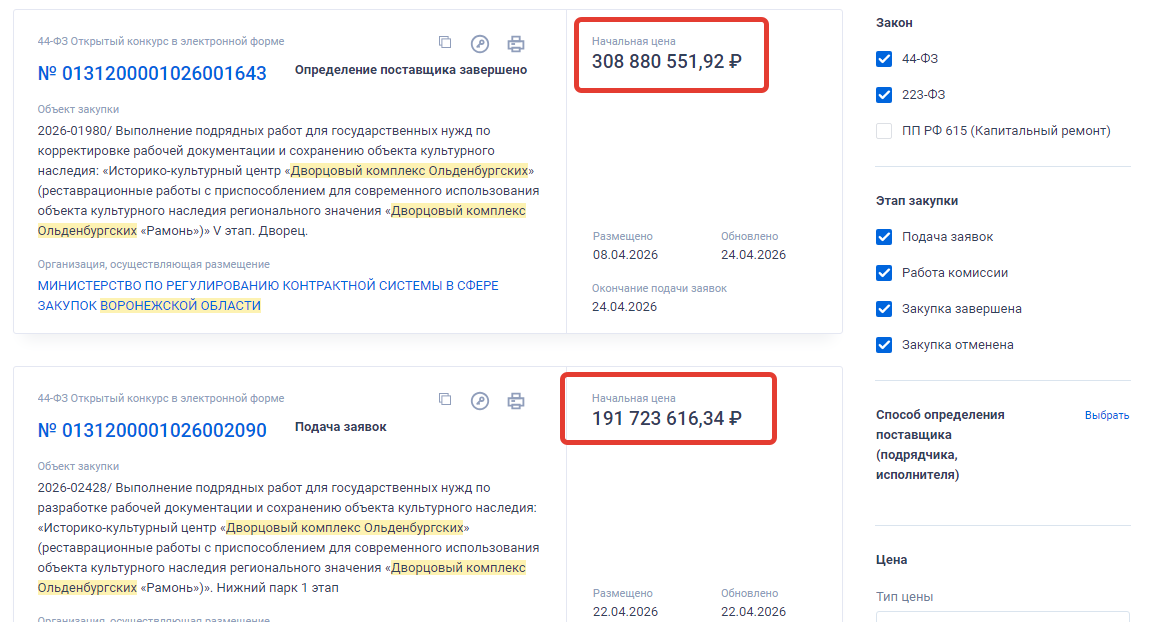The height and width of the screenshot is (622, 1152).
Task: Open procurement № 0131200001026002090
Action: tap(152, 430)
